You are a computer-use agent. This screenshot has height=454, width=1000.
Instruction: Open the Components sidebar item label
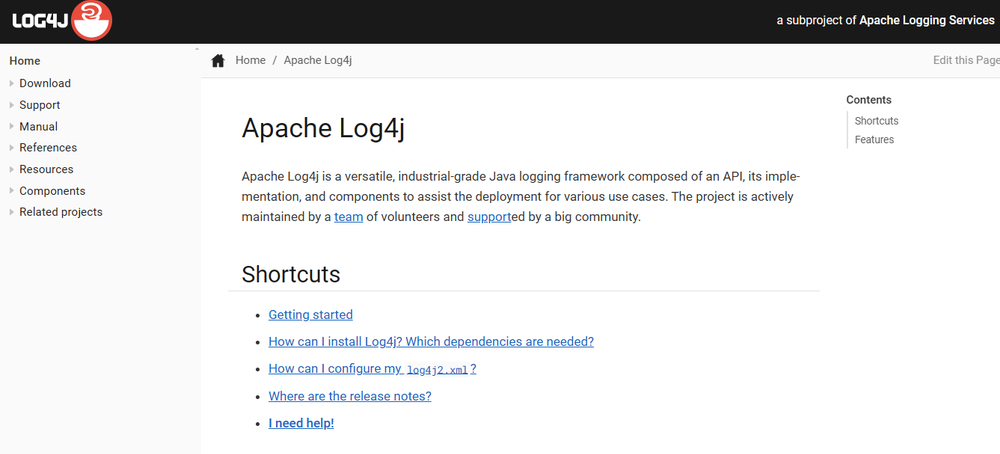coord(52,191)
